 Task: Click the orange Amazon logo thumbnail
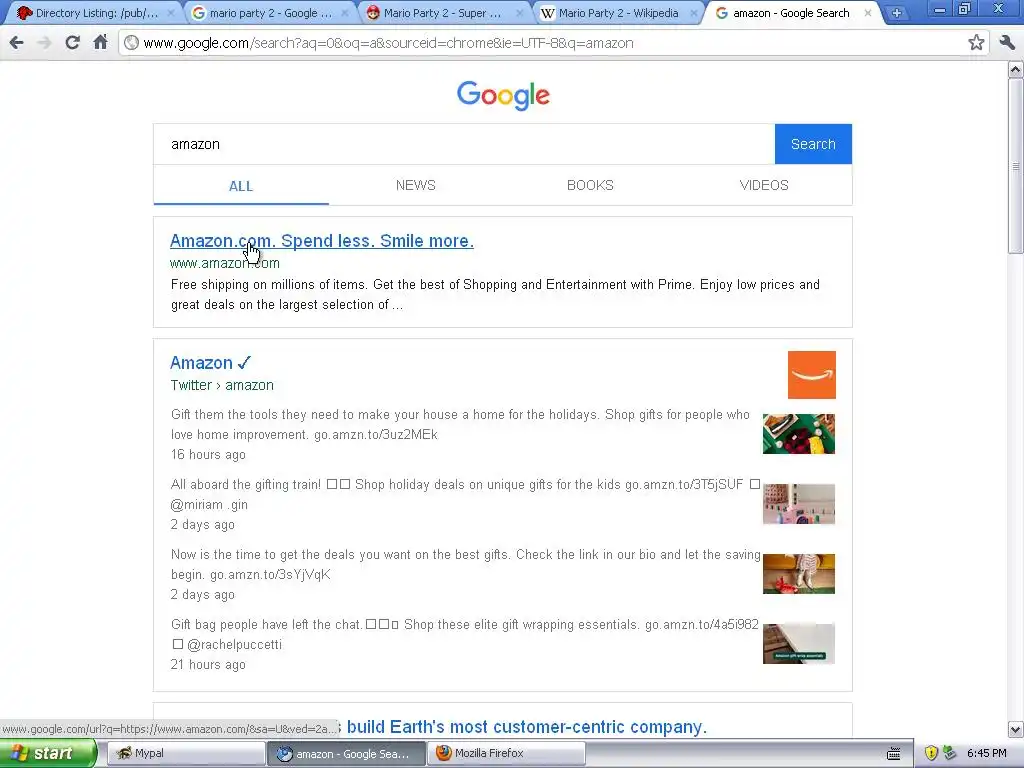click(812, 375)
